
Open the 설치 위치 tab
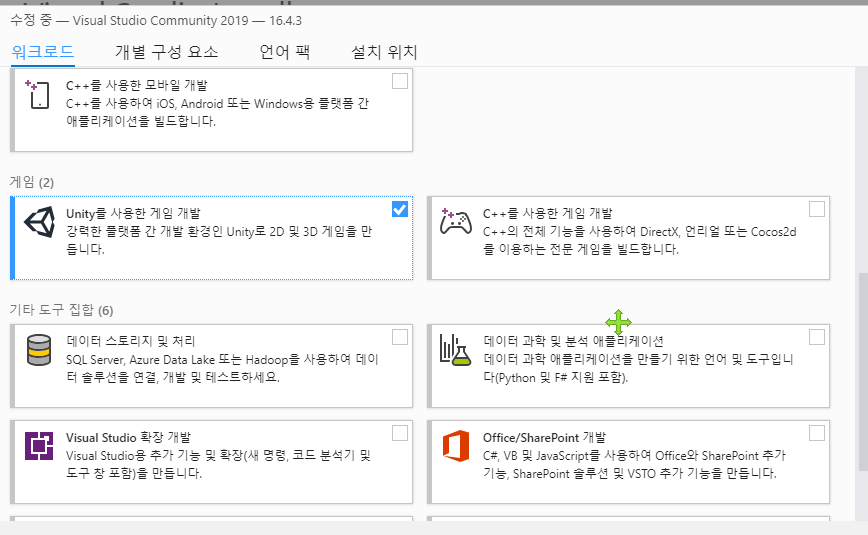pyautogui.click(x=384, y=52)
